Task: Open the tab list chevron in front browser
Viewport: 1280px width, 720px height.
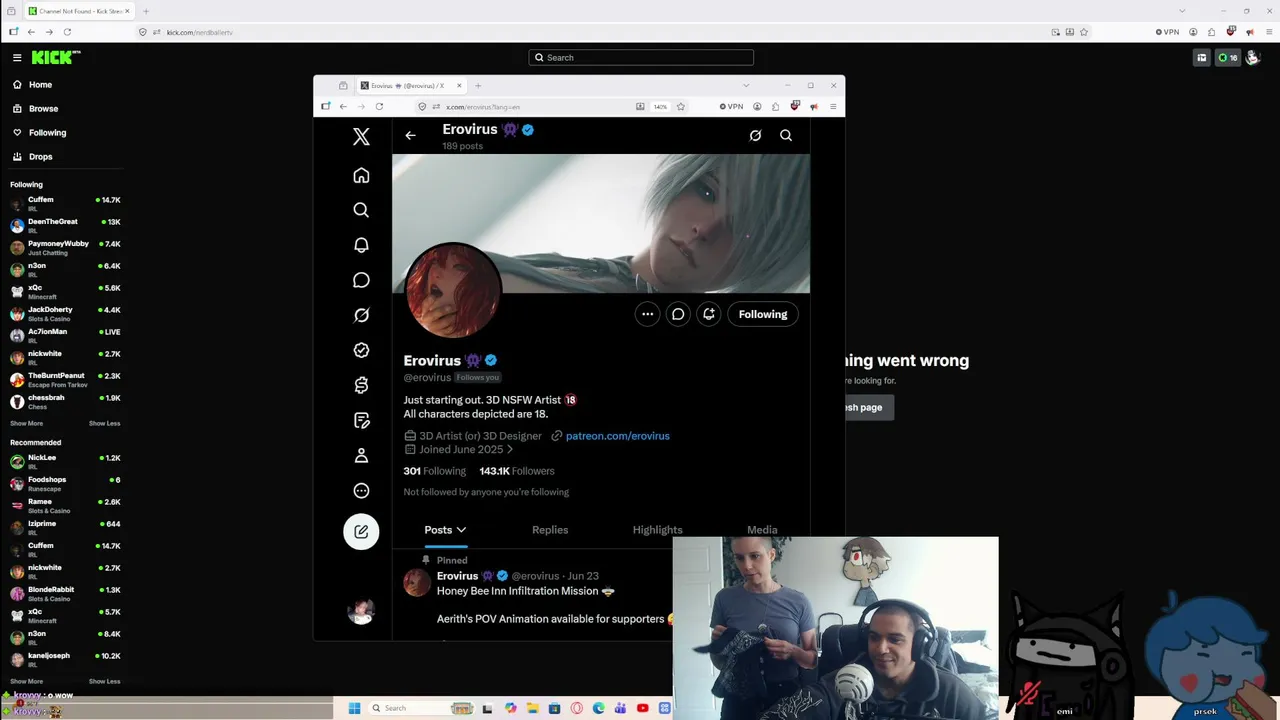Action: (745, 85)
